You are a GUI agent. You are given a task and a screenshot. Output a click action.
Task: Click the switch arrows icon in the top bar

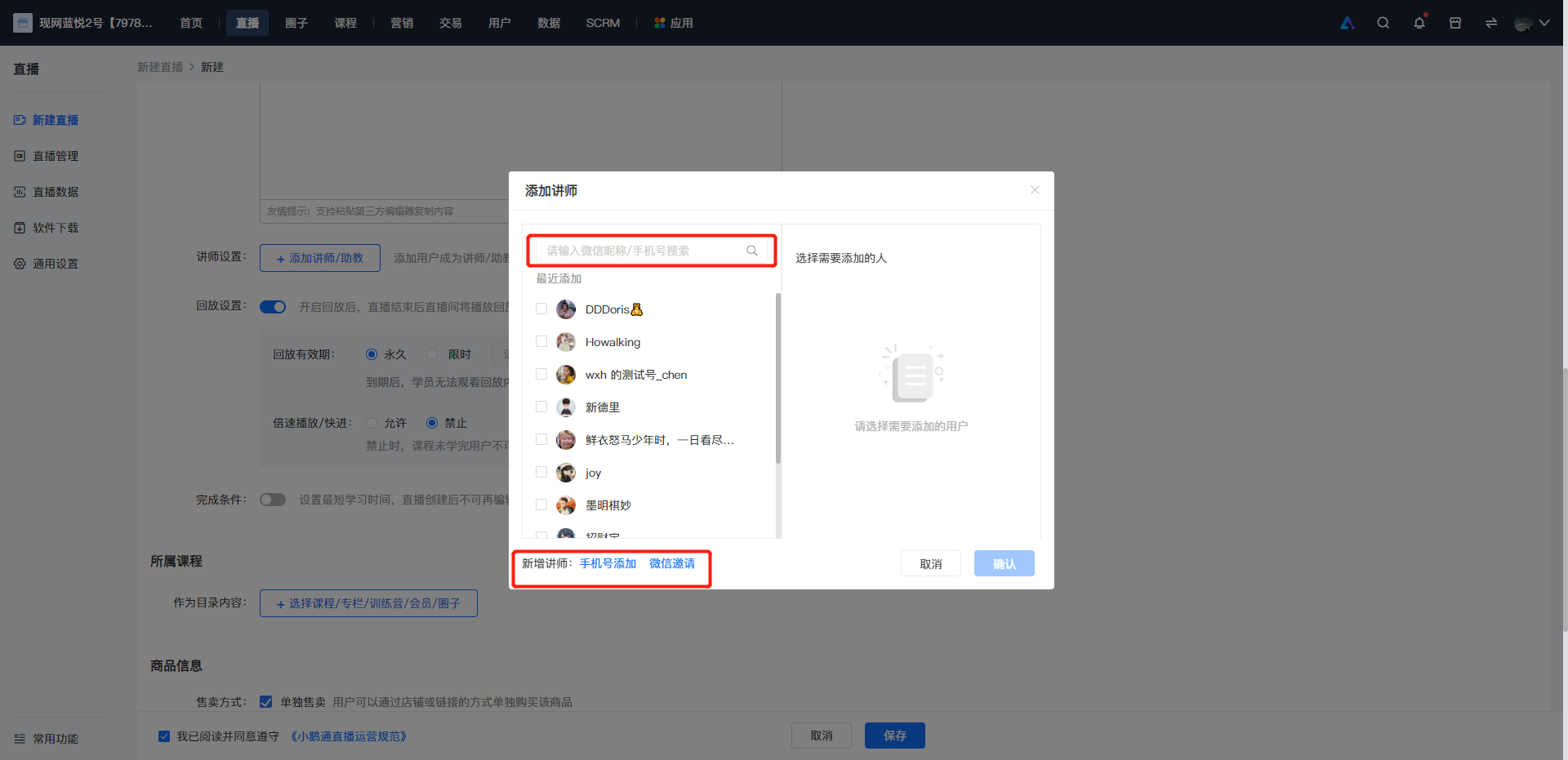coord(1491,23)
